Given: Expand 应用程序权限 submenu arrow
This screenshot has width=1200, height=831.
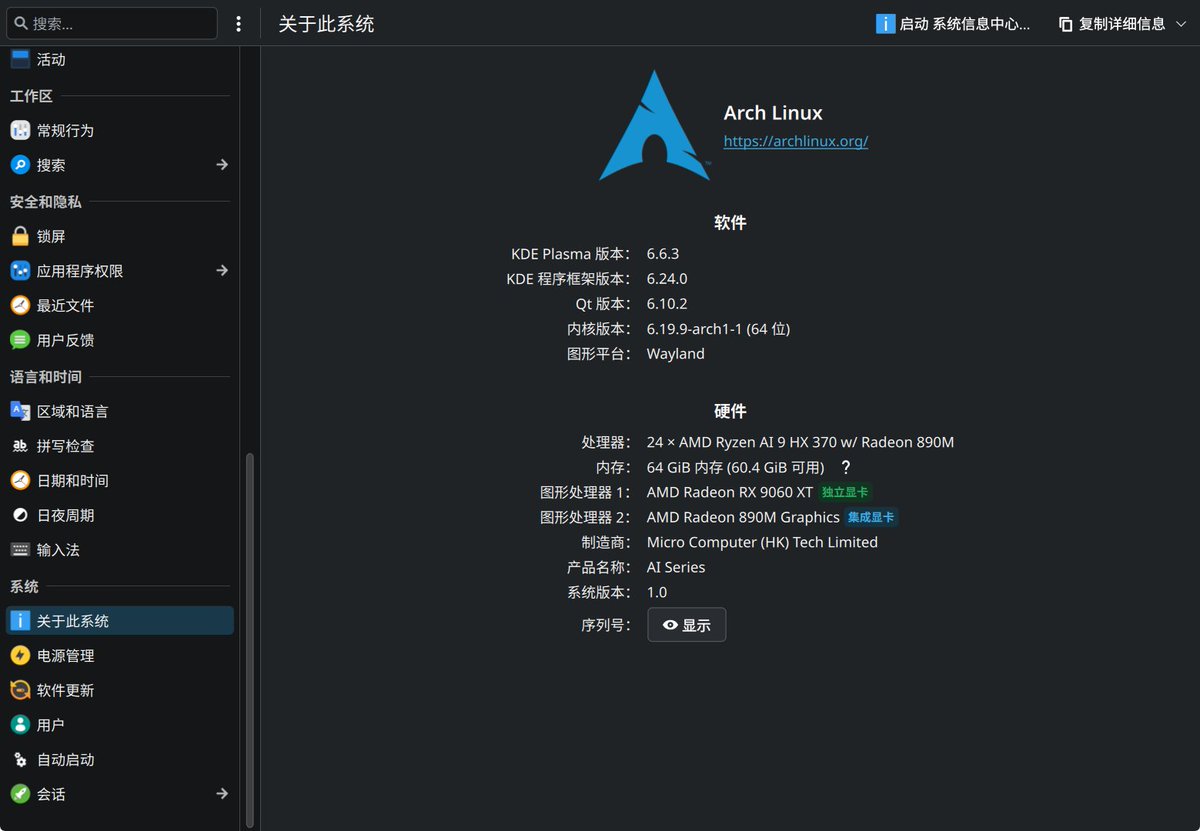Looking at the screenshot, I should click(222, 271).
